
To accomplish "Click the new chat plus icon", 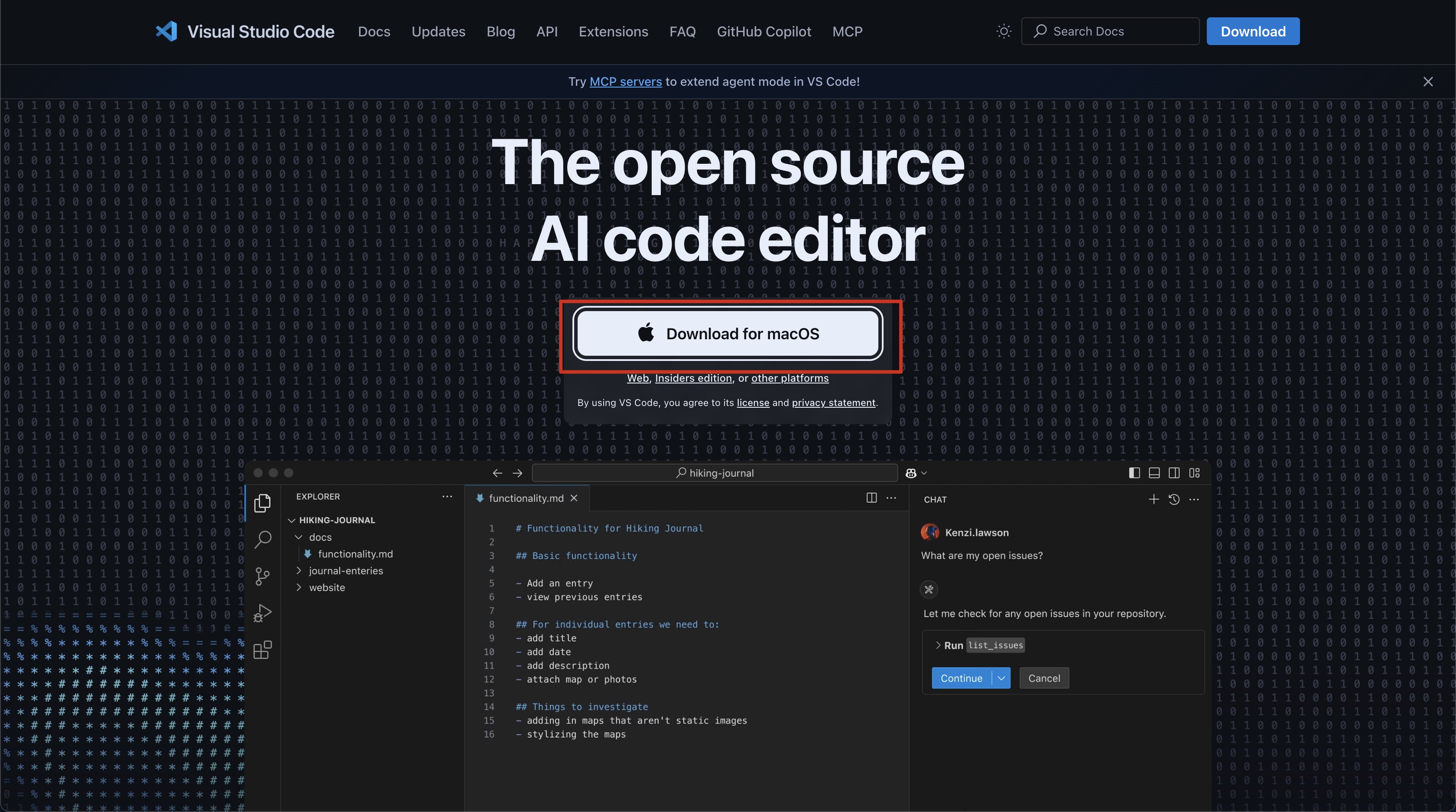I will click(x=1154, y=499).
